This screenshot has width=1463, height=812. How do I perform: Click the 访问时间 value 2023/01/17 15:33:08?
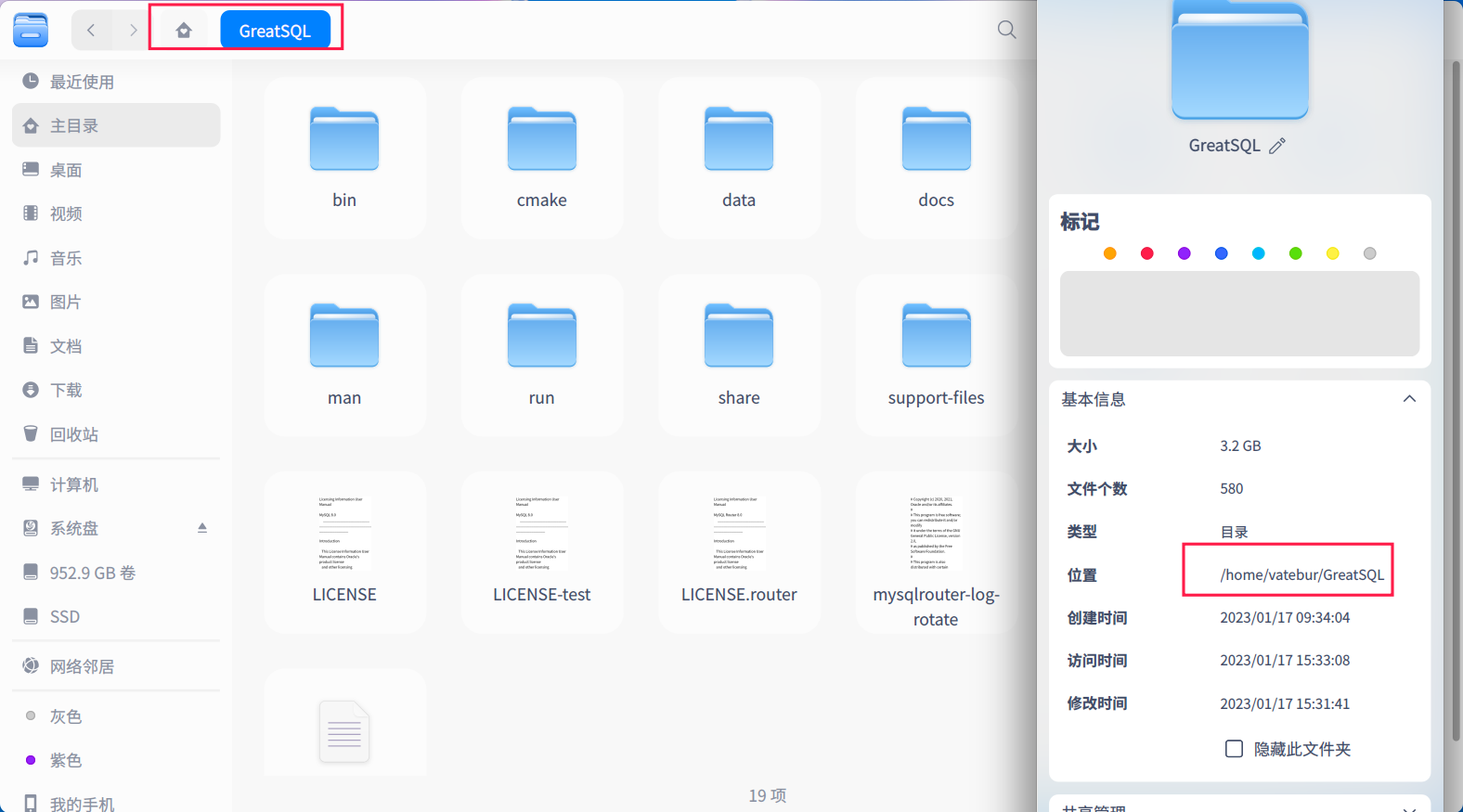coord(1285,660)
